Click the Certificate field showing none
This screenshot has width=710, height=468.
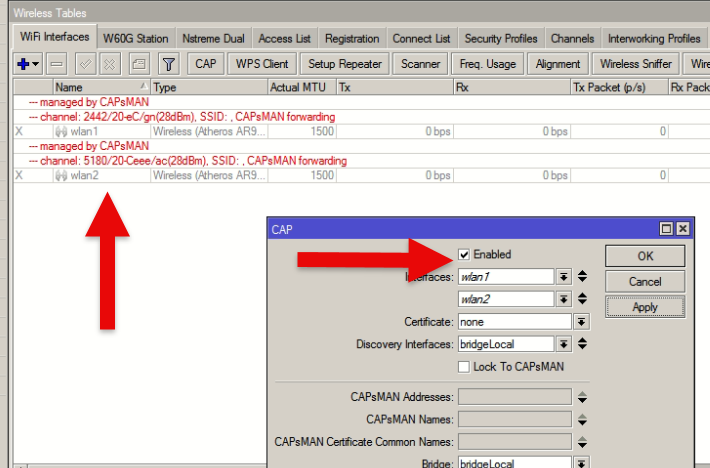click(515, 322)
